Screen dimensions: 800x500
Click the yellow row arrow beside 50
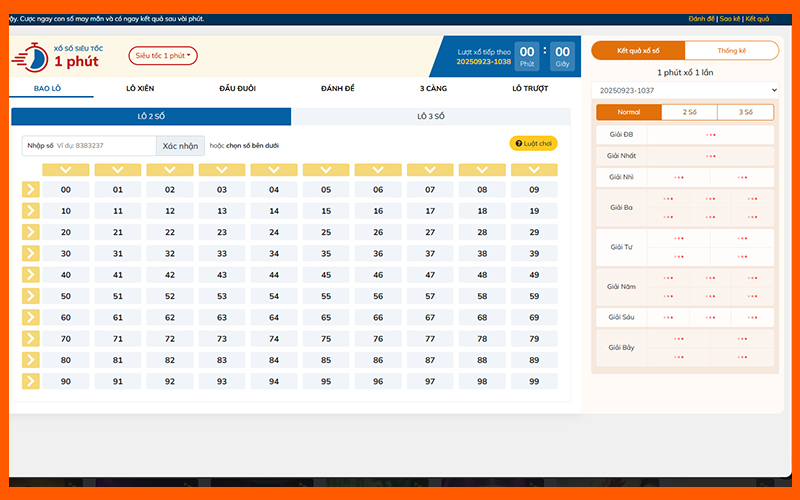coord(30,296)
